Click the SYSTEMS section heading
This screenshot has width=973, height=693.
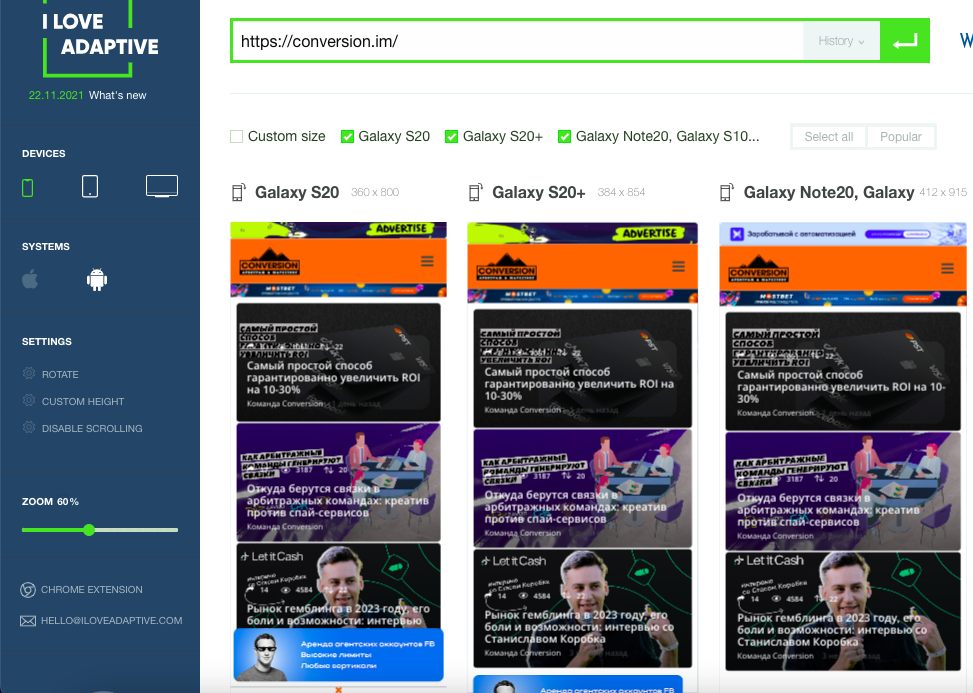(x=46, y=246)
